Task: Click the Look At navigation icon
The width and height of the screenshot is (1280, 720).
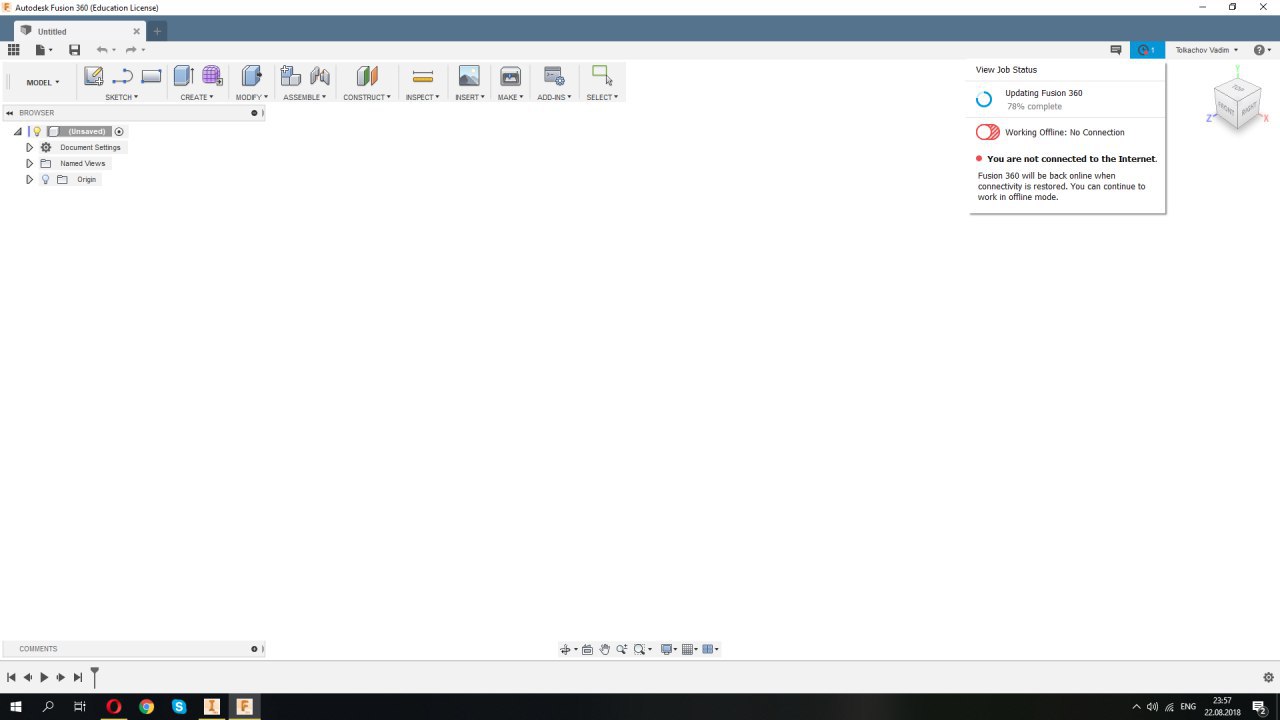Action: 587,650
